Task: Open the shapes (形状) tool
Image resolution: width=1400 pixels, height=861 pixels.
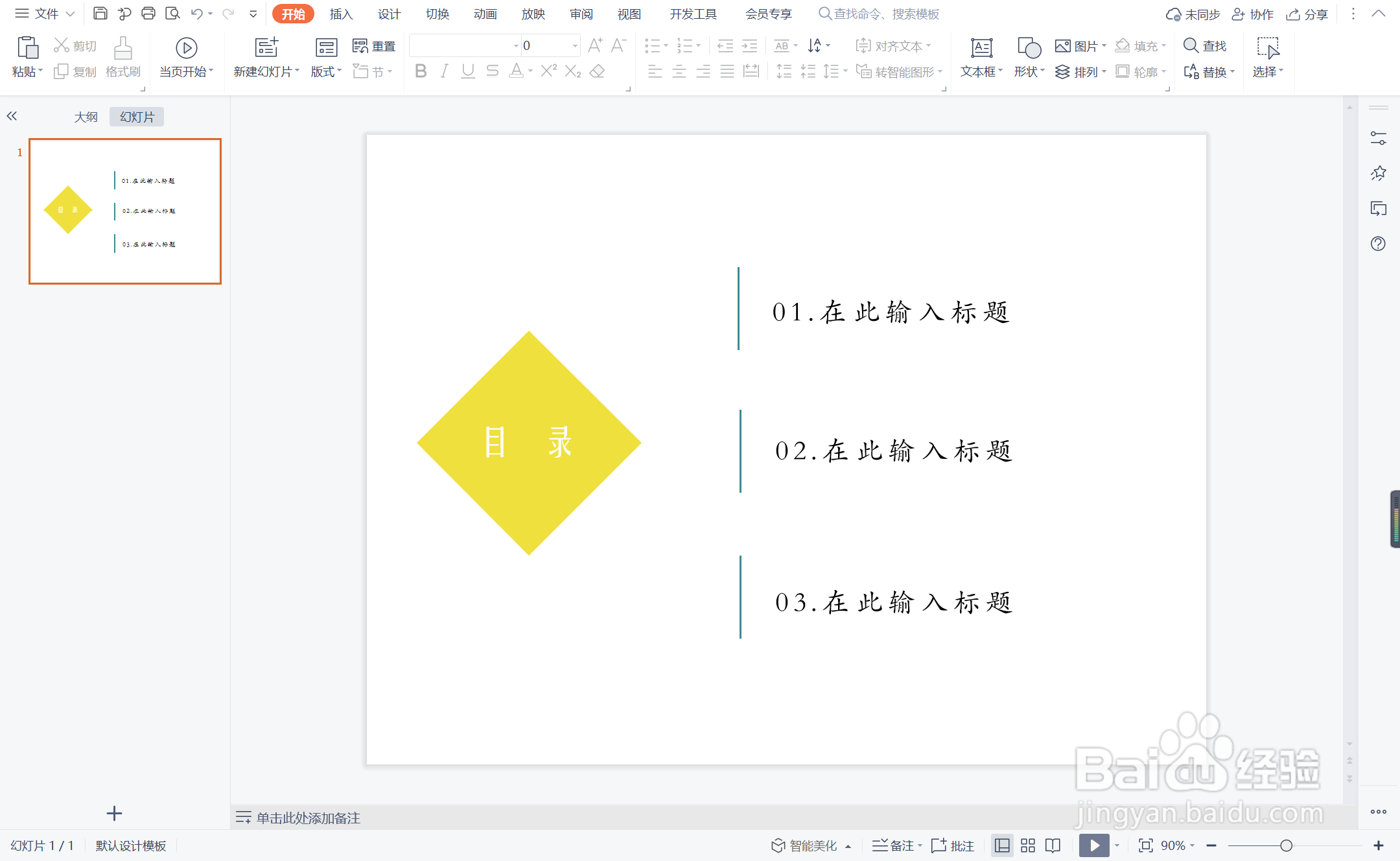Action: [x=1029, y=48]
